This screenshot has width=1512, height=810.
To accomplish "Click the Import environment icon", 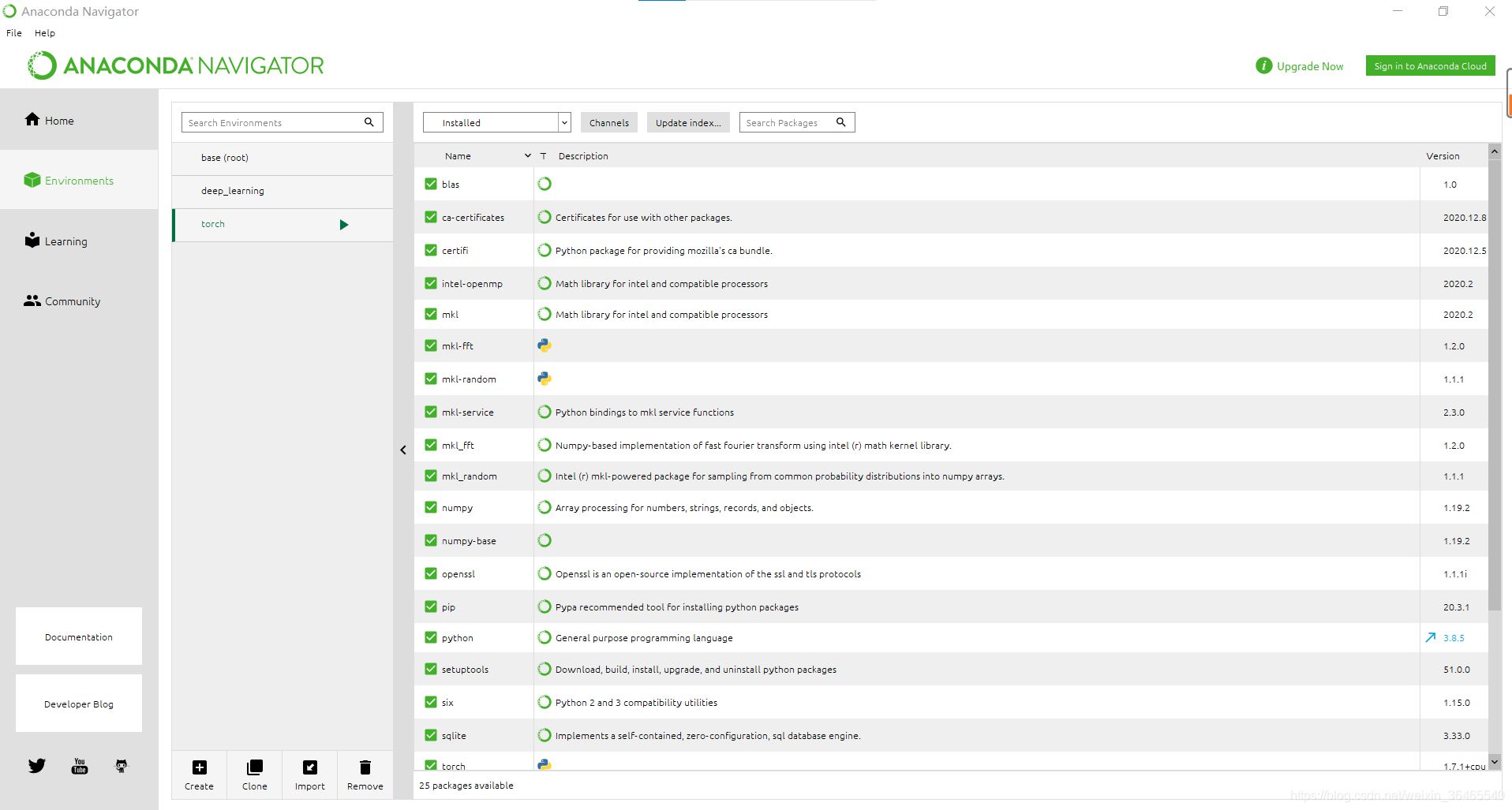I will coord(310,767).
